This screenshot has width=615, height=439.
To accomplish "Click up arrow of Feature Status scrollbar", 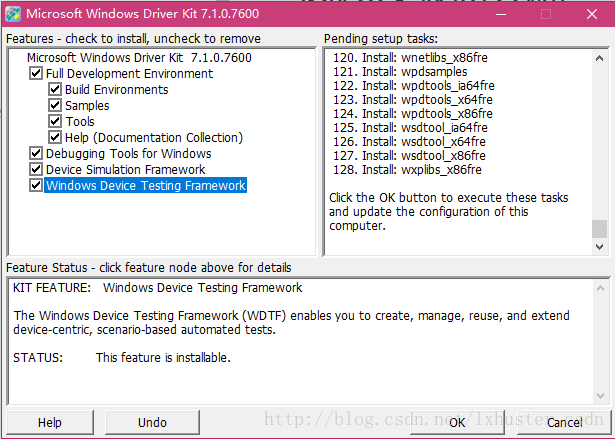I will point(600,288).
